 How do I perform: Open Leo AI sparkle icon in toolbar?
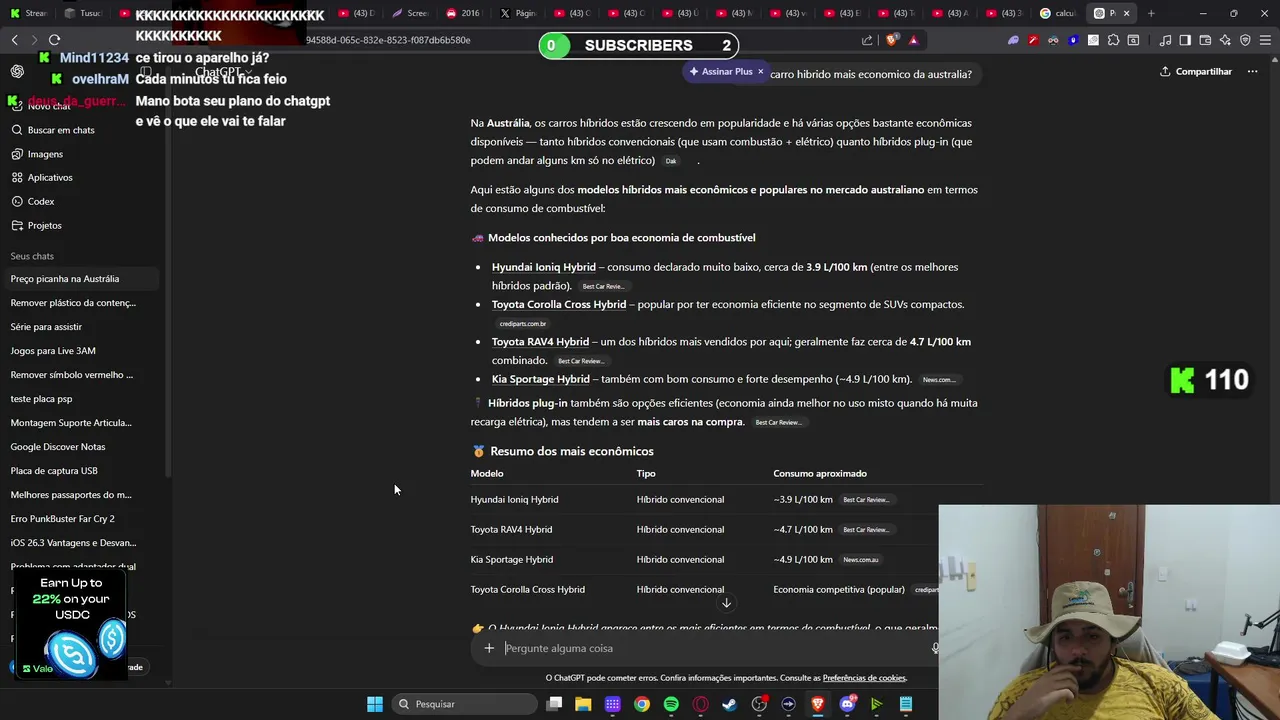point(1225,40)
